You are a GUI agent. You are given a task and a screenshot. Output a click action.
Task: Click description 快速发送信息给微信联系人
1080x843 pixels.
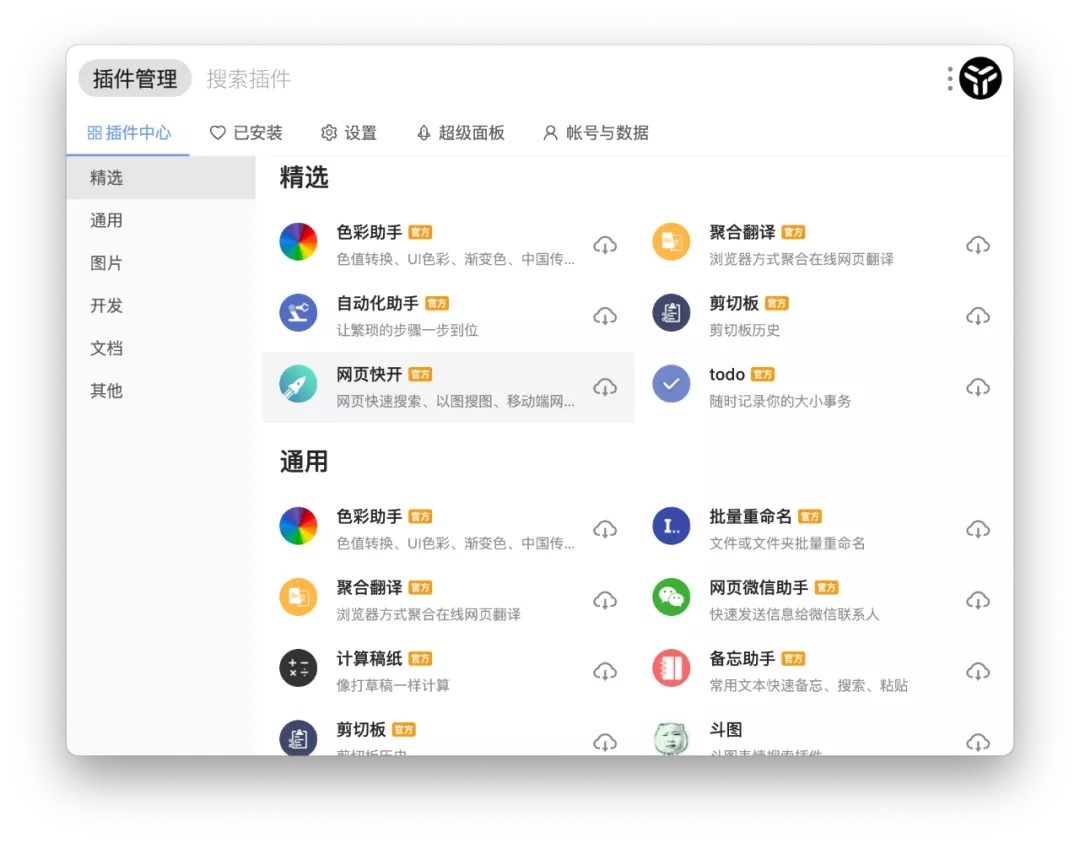pyautogui.click(x=794, y=614)
